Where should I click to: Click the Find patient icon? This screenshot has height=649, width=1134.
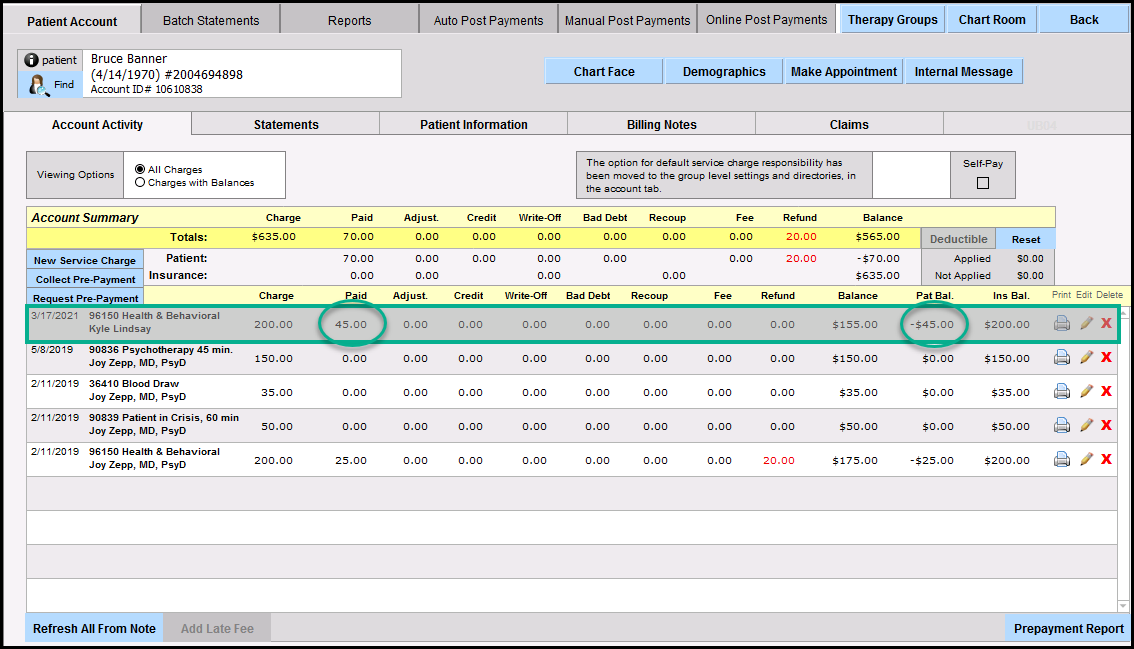(x=40, y=85)
